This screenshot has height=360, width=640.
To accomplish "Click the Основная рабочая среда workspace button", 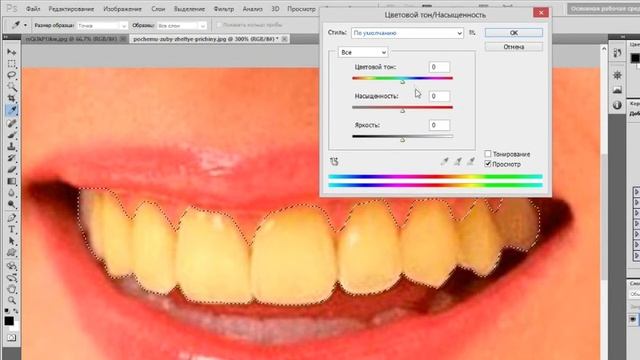I will point(604,9).
